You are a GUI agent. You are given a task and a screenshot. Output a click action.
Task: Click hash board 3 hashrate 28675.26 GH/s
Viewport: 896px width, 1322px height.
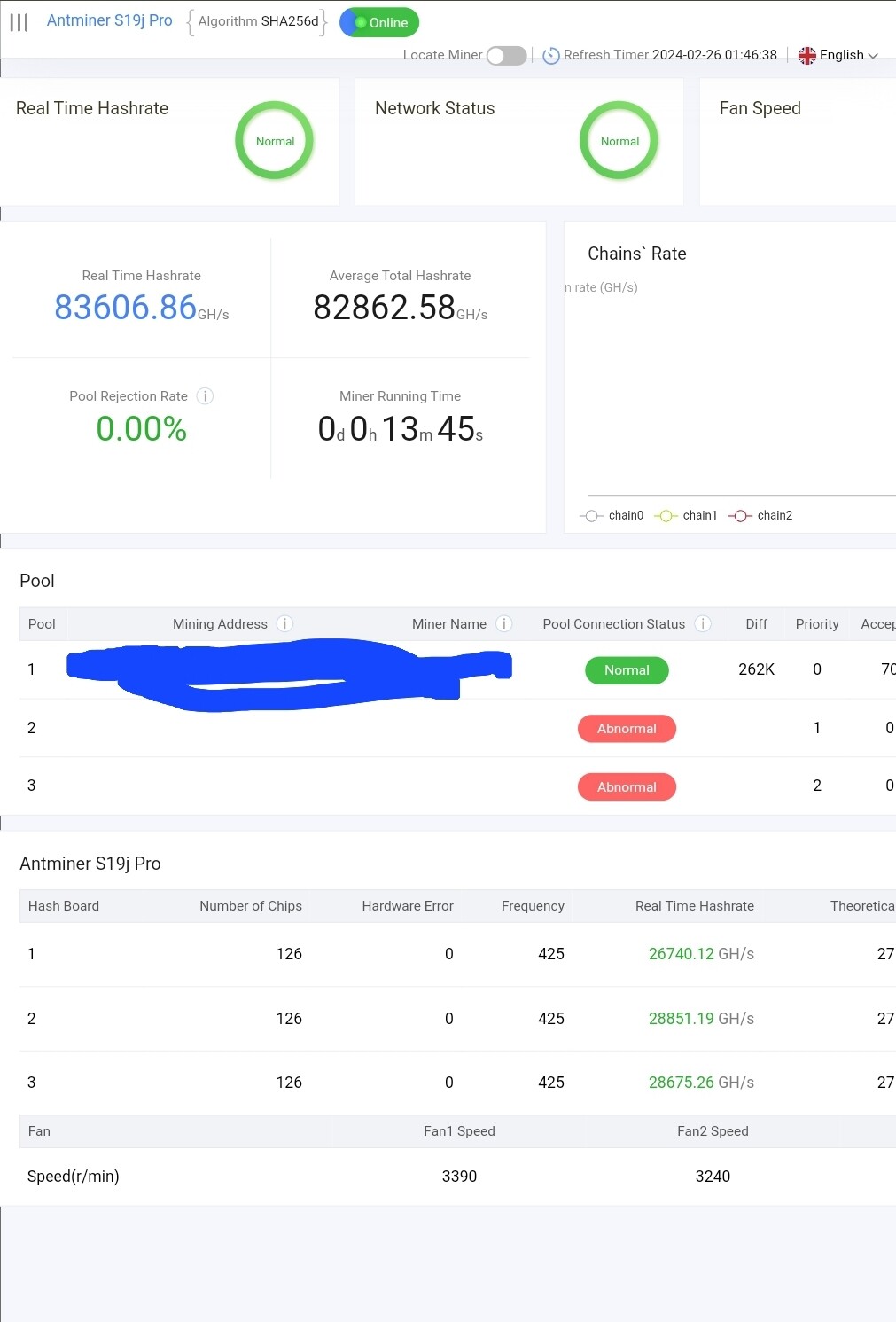[x=701, y=1083]
